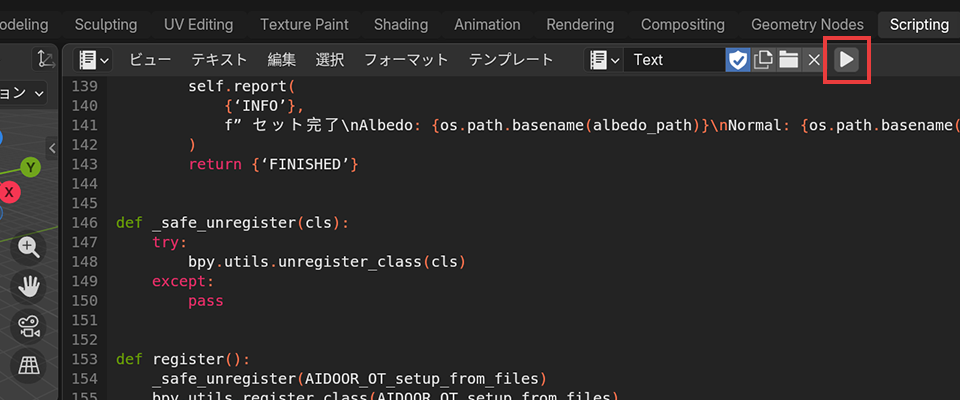Click the new text duplicate icon
The height and width of the screenshot is (400, 960).
tap(764, 60)
